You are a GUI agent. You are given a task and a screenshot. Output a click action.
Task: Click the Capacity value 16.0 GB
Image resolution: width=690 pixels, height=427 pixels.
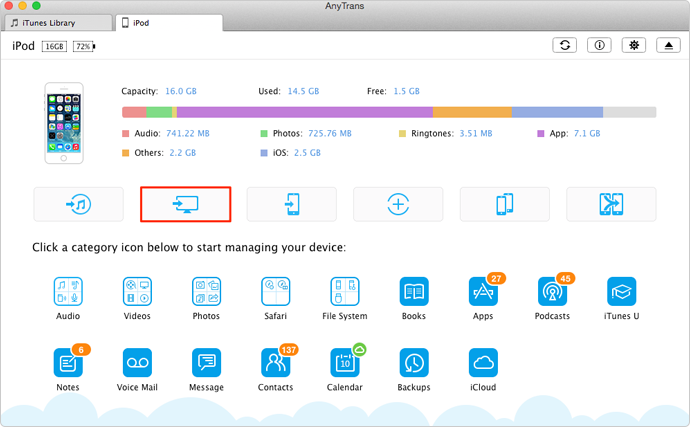tap(181, 91)
